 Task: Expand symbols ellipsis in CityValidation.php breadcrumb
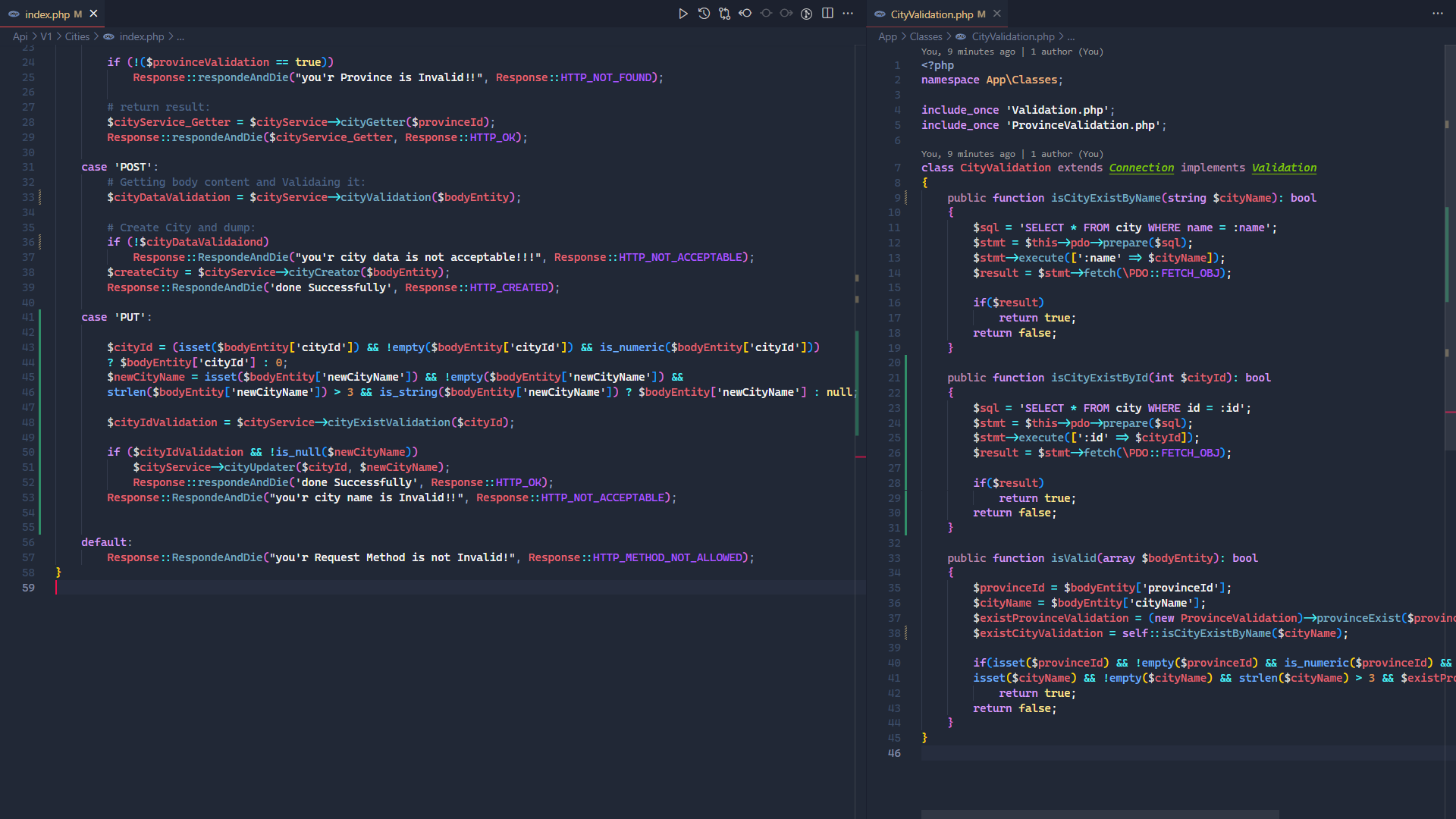1071,36
